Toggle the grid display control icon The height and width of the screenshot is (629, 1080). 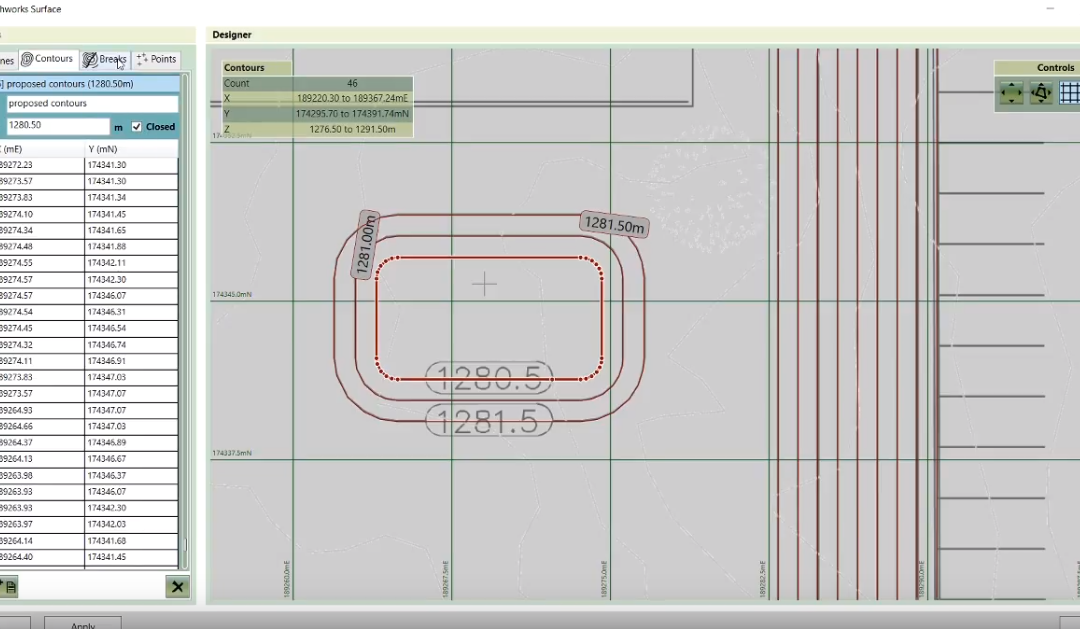coord(1069,92)
